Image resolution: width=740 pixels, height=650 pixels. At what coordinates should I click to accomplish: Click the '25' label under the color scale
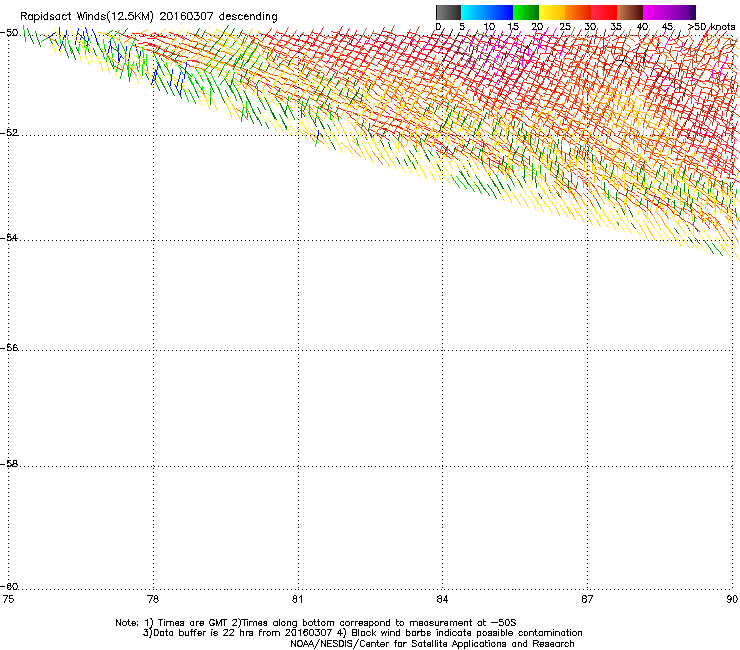point(565,27)
